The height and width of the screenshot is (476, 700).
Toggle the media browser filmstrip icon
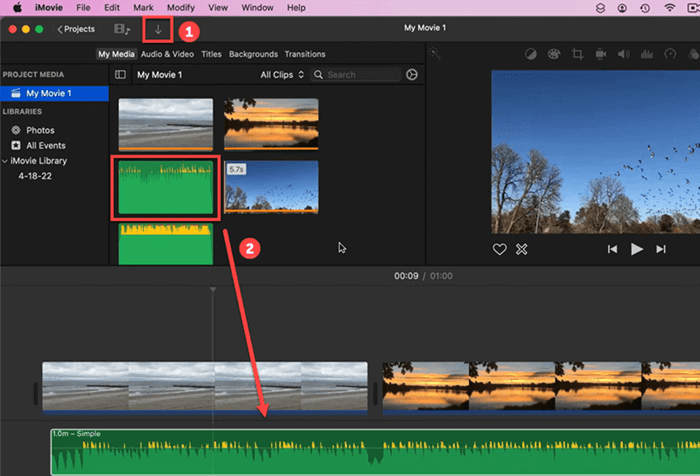click(x=122, y=29)
